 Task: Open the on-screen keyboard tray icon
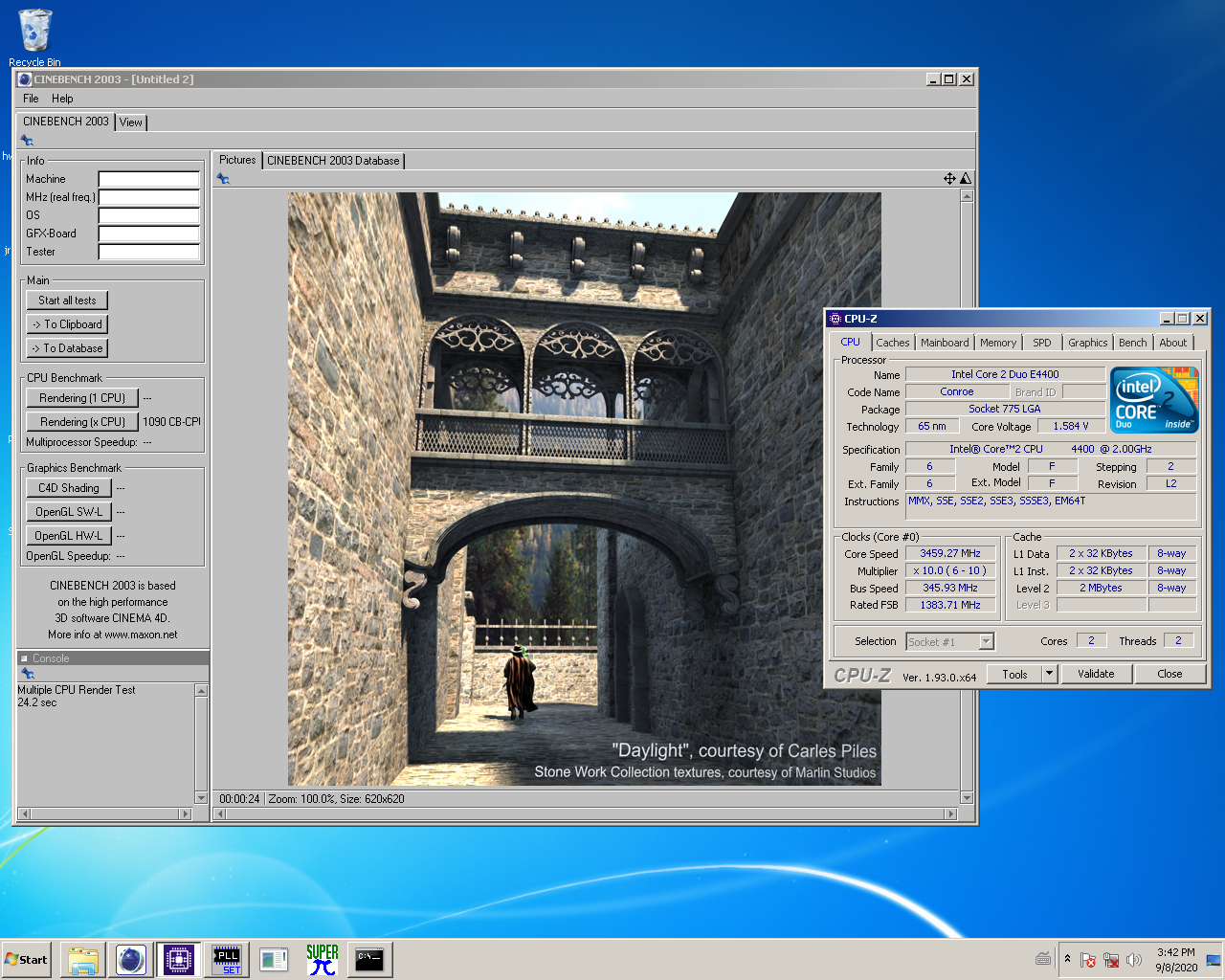[x=1043, y=959]
